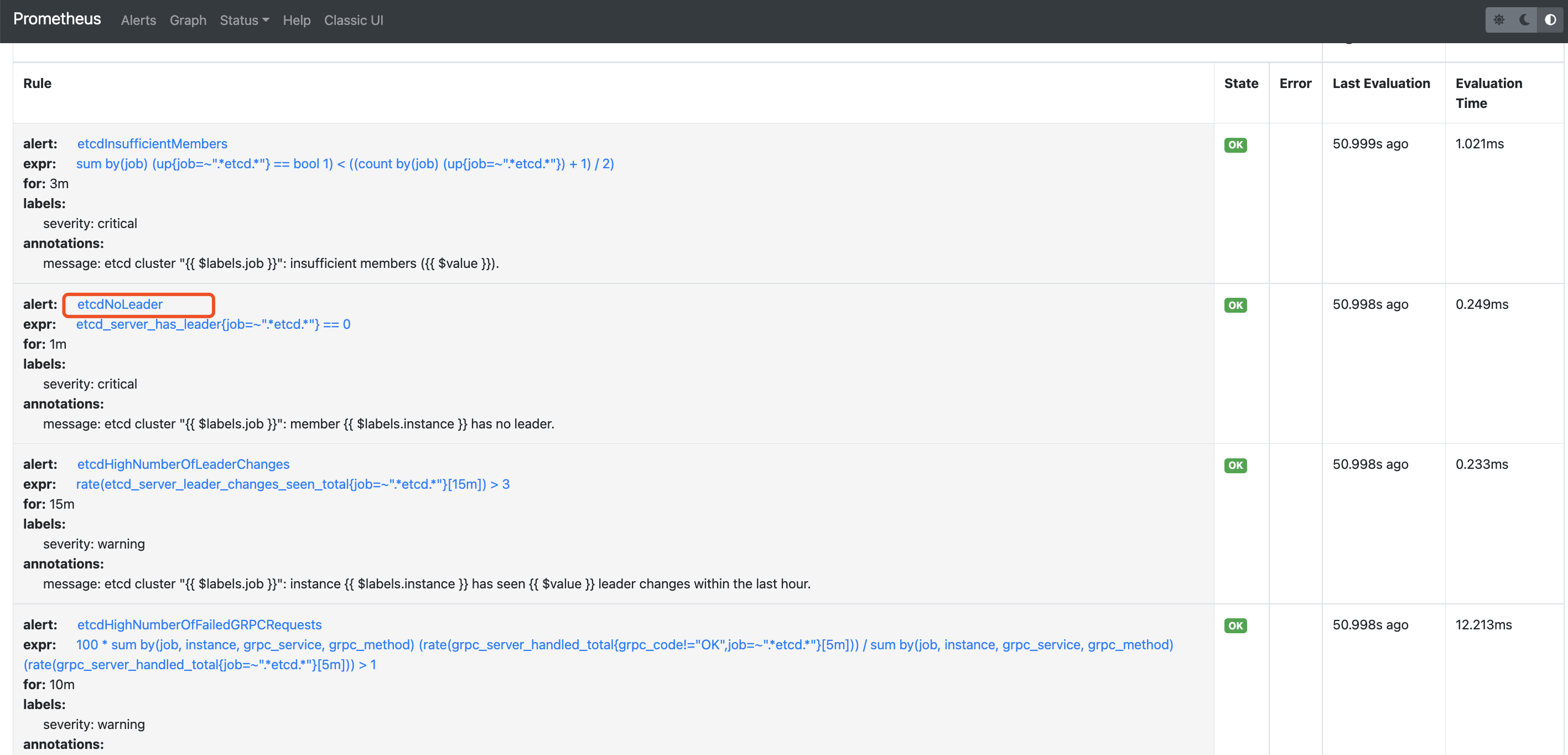Go to the Graph page

(x=188, y=20)
